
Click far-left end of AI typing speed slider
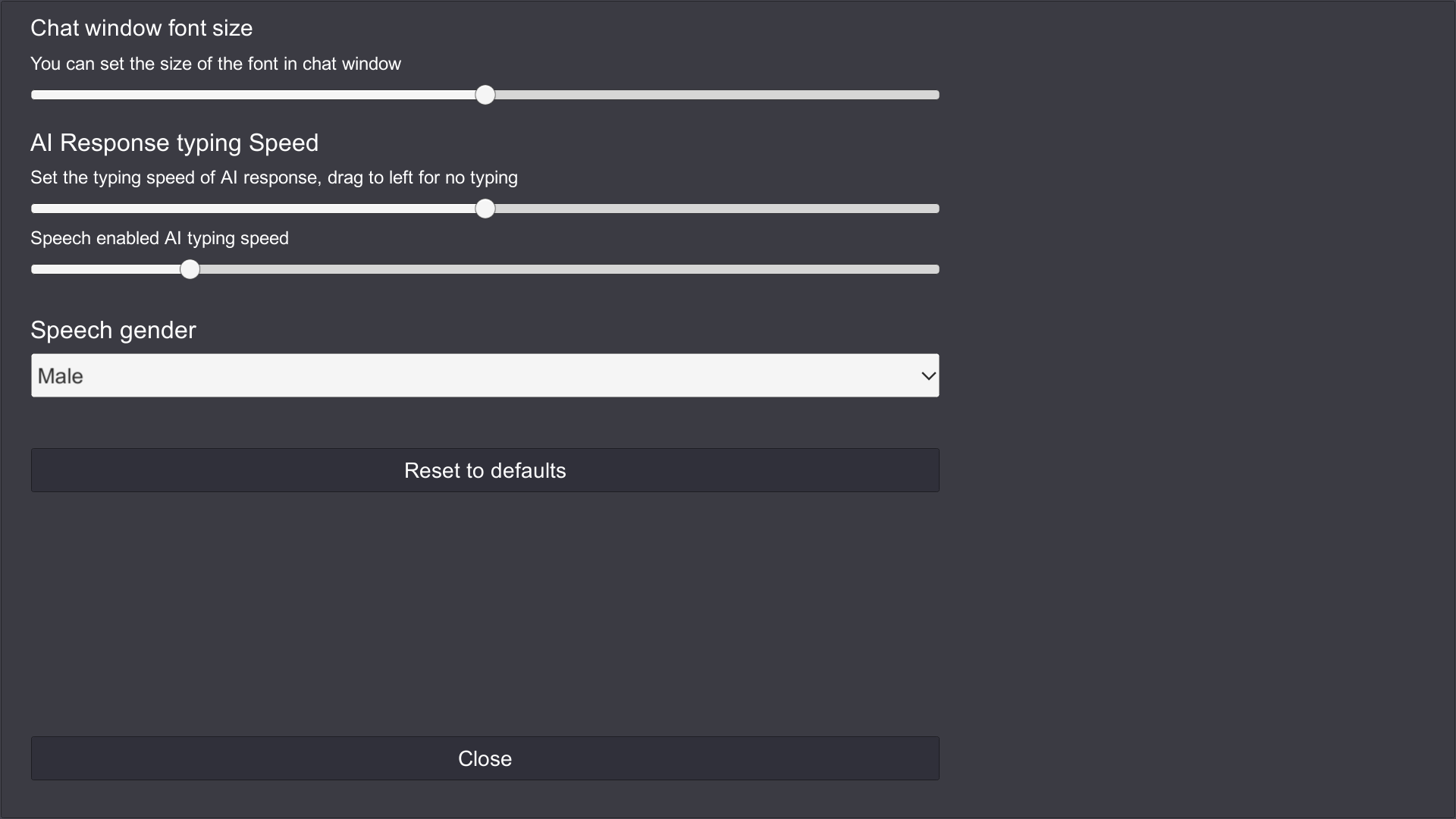tap(35, 209)
